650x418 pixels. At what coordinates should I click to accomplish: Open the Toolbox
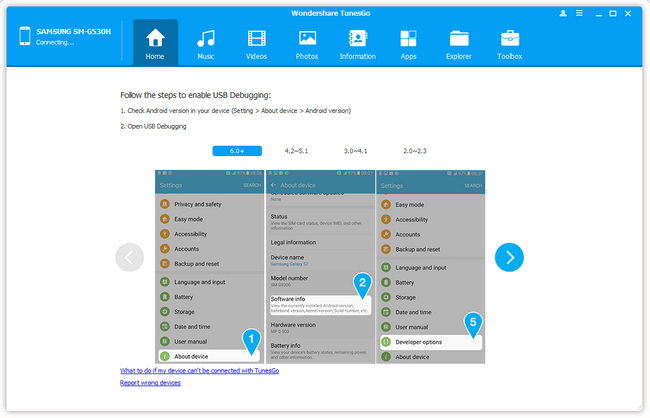[x=509, y=43]
